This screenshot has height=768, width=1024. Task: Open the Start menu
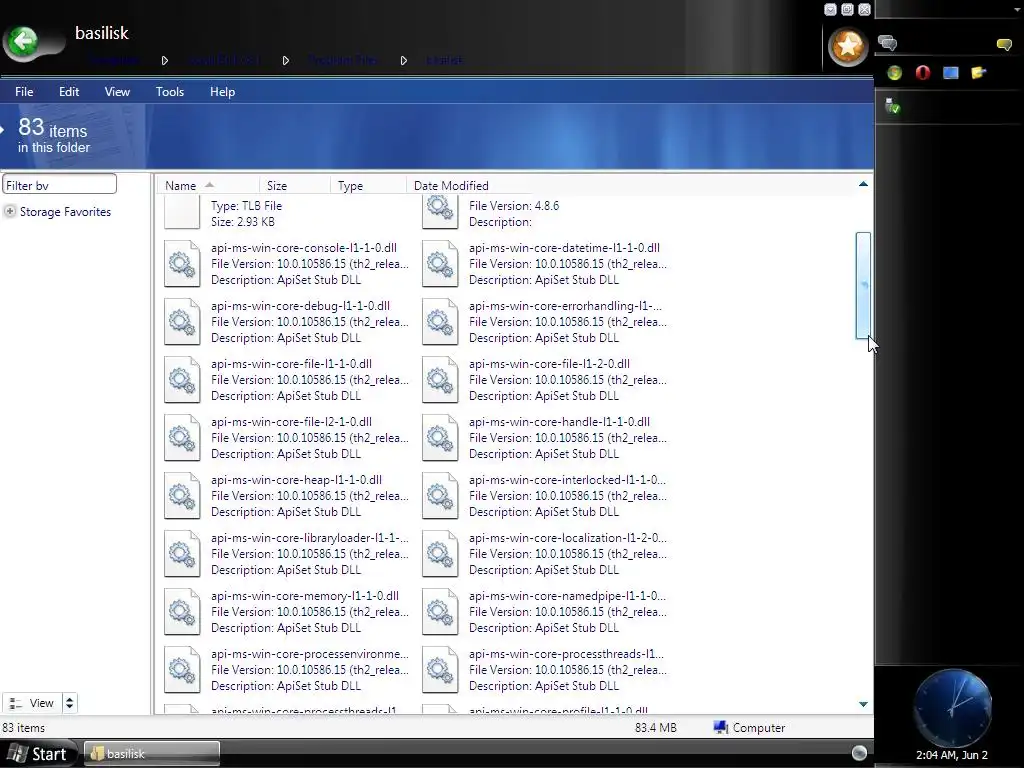coord(39,754)
